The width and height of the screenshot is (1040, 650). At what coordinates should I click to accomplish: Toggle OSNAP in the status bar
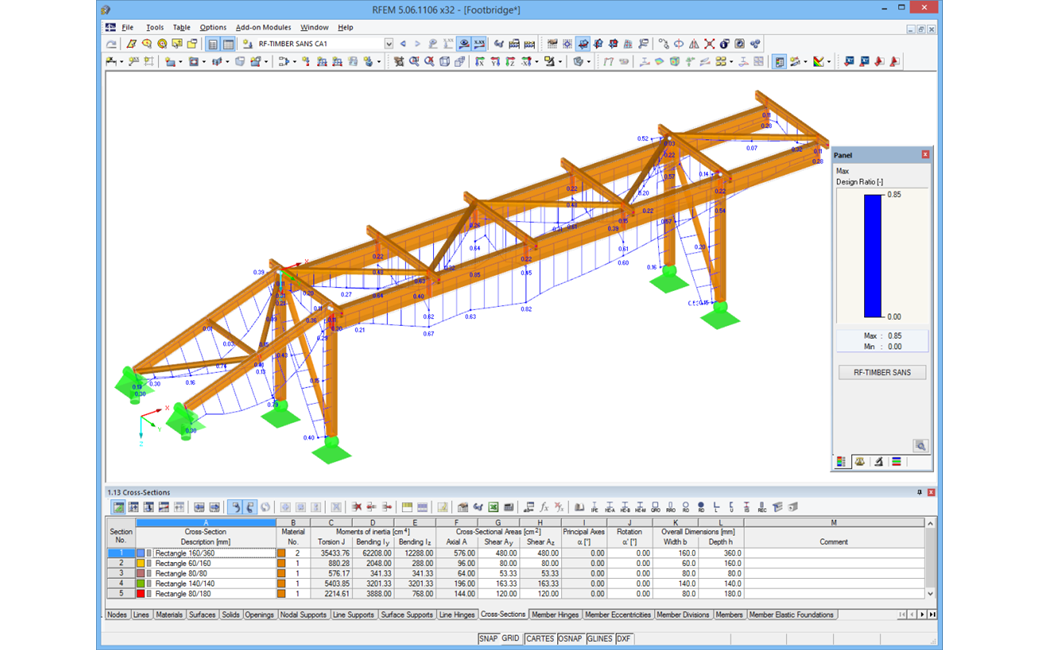point(570,638)
